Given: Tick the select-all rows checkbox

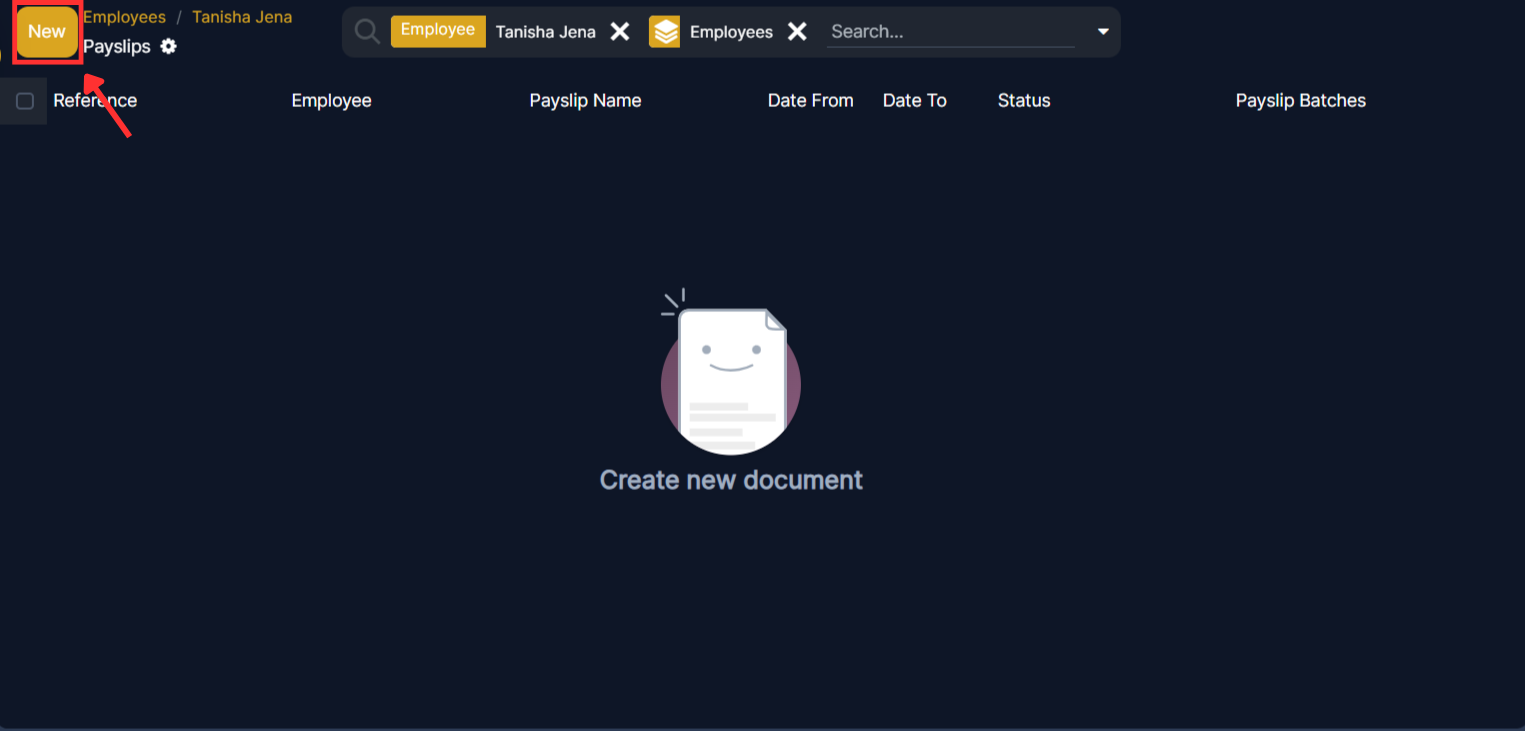Looking at the screenshot, I should tap(25, 101).
